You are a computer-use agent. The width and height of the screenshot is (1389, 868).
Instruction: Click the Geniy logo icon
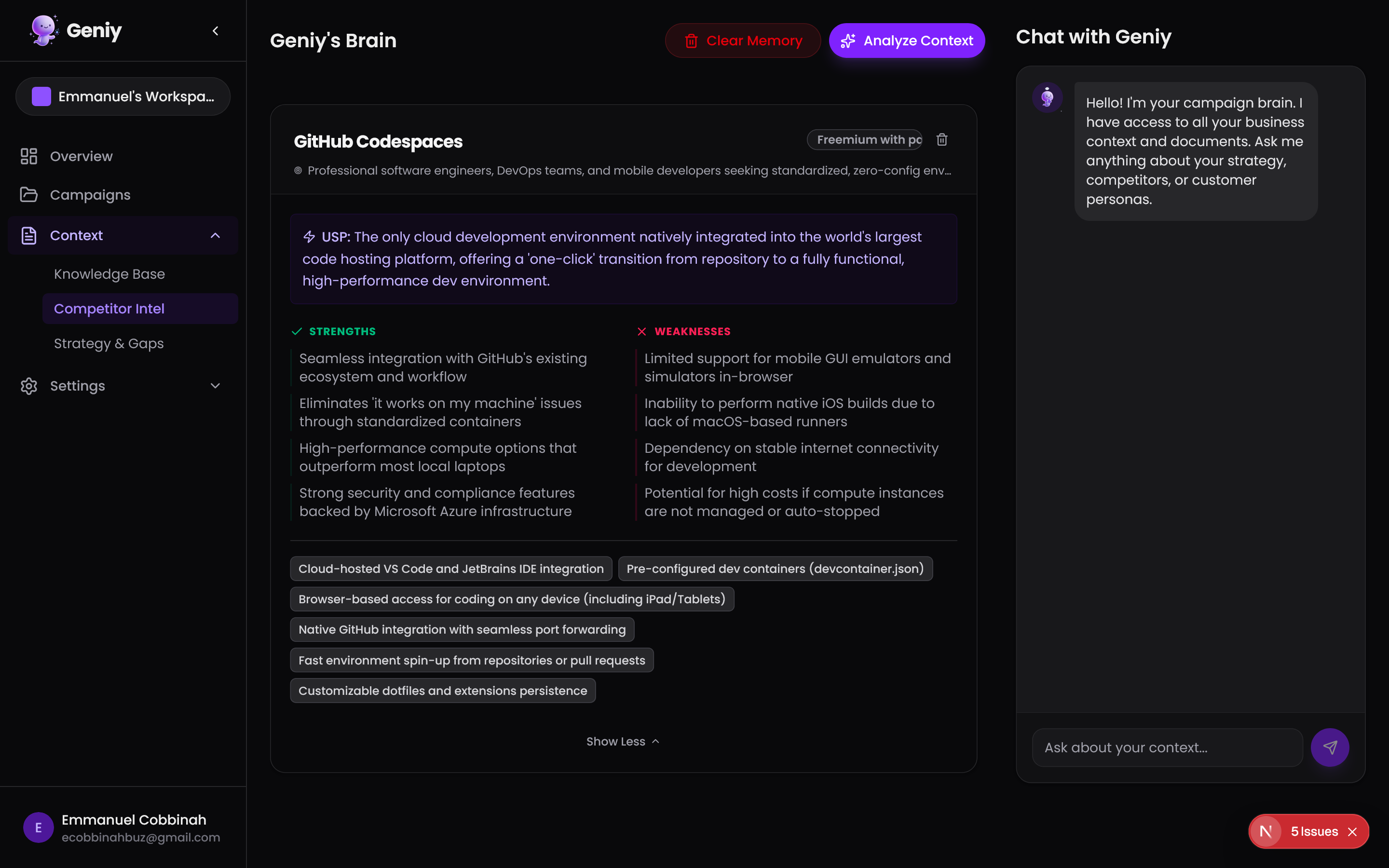(43, 30)
